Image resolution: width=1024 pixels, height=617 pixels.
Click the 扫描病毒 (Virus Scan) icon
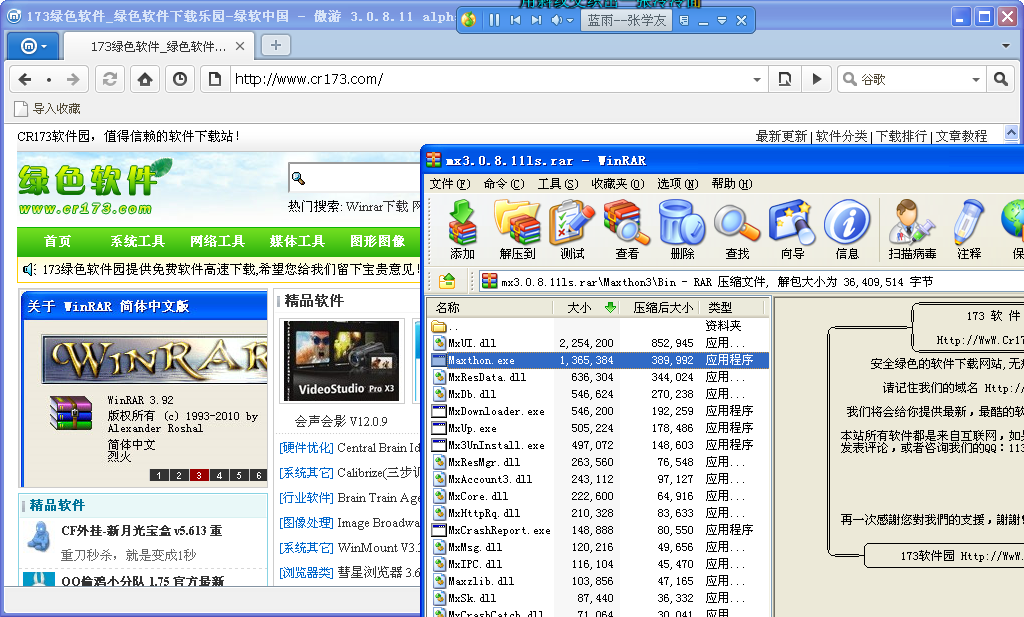(x=912, y=228)
